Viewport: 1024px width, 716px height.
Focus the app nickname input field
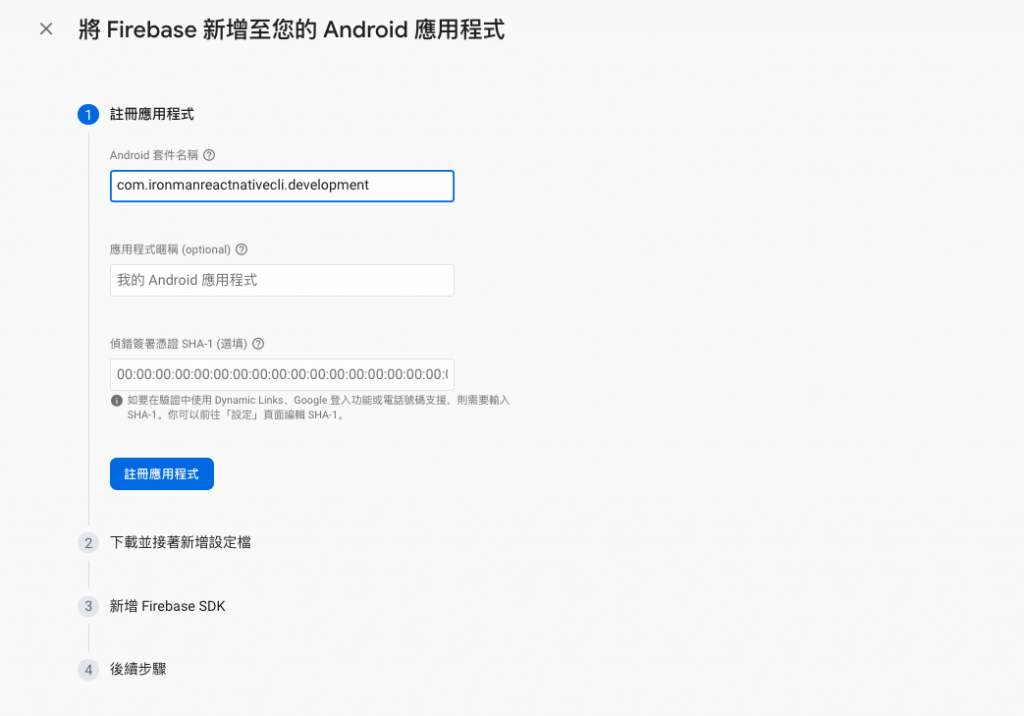coord(282,280)
